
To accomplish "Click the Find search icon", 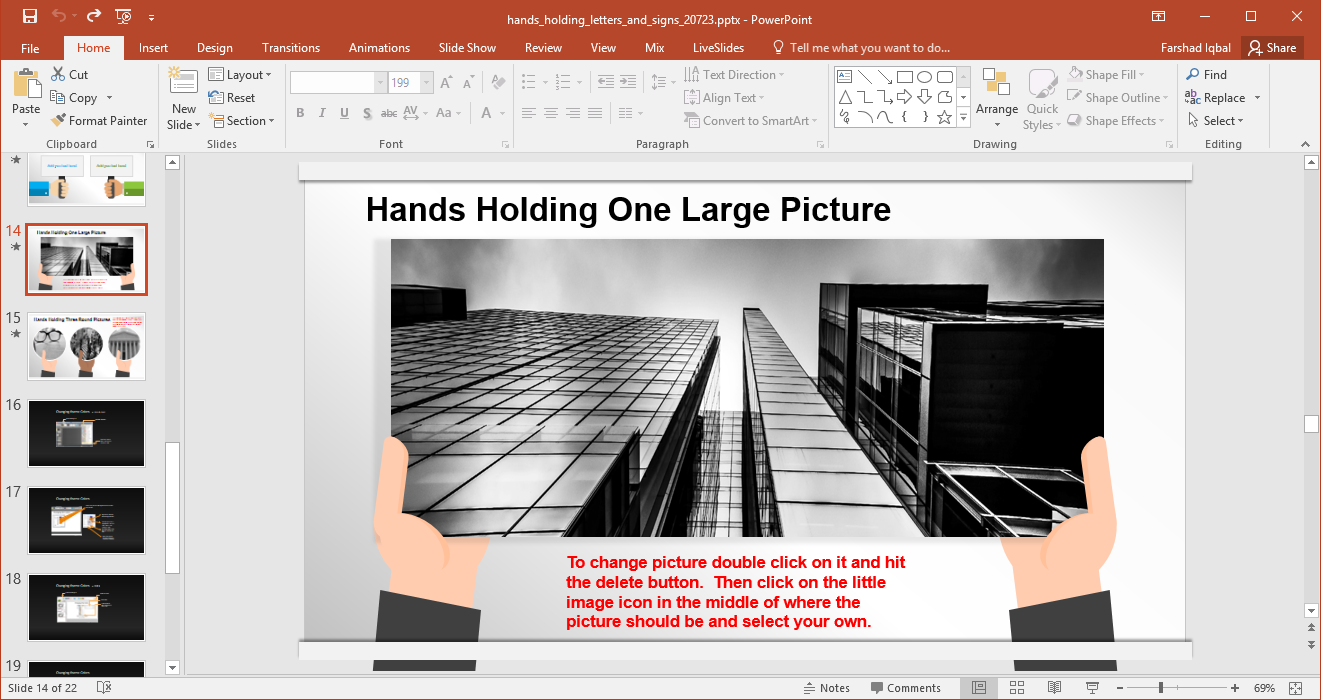I will (1206, 75).
